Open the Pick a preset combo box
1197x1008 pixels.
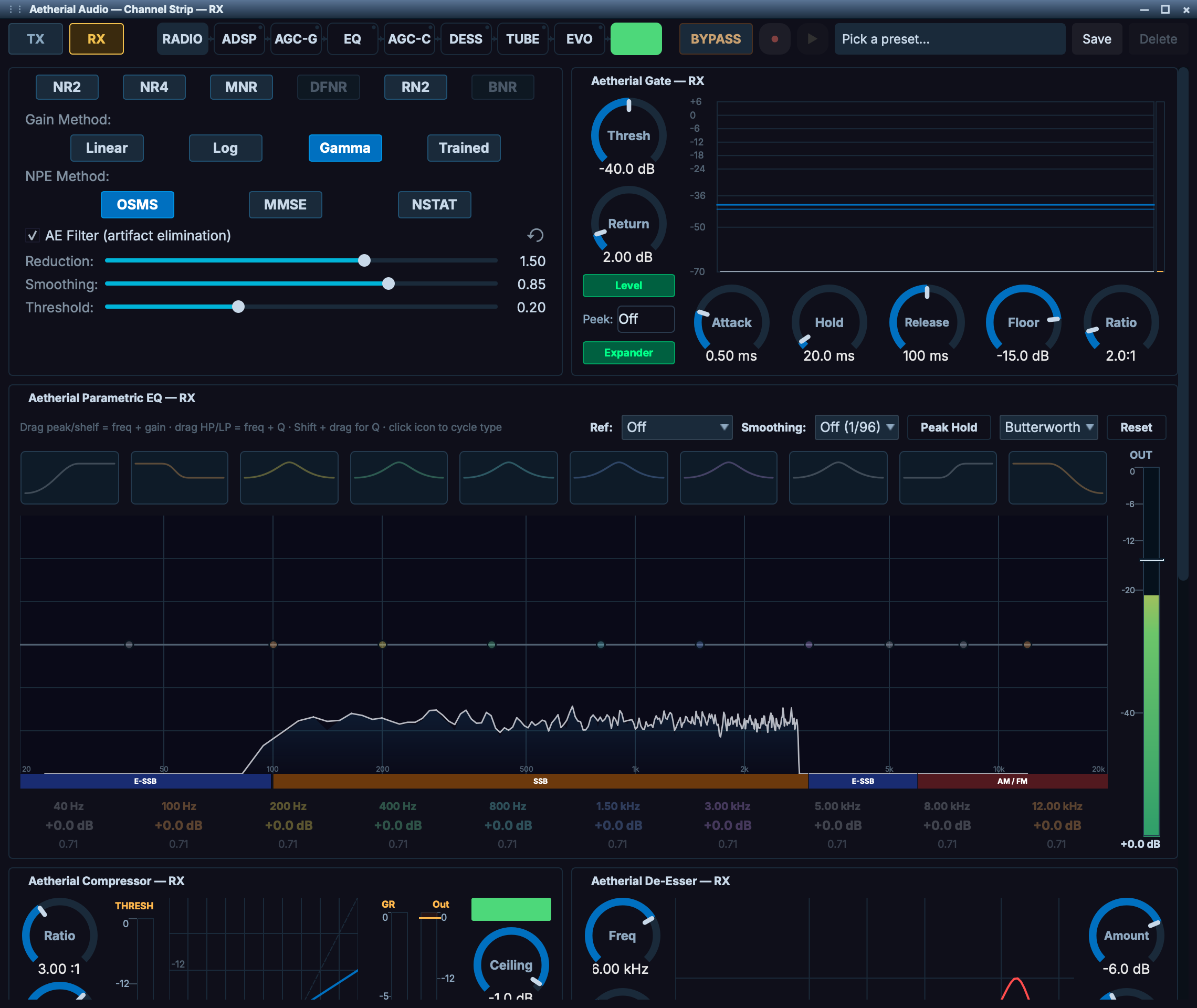[950, 39]
